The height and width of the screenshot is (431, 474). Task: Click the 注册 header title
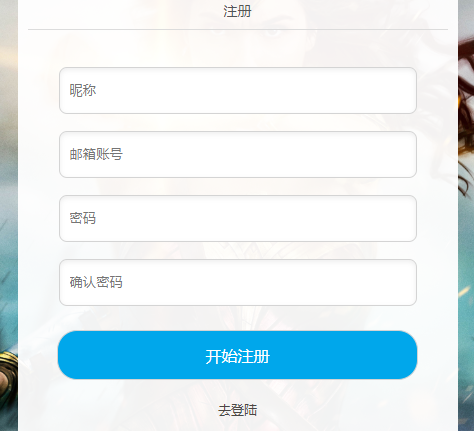tap(237, 11)
